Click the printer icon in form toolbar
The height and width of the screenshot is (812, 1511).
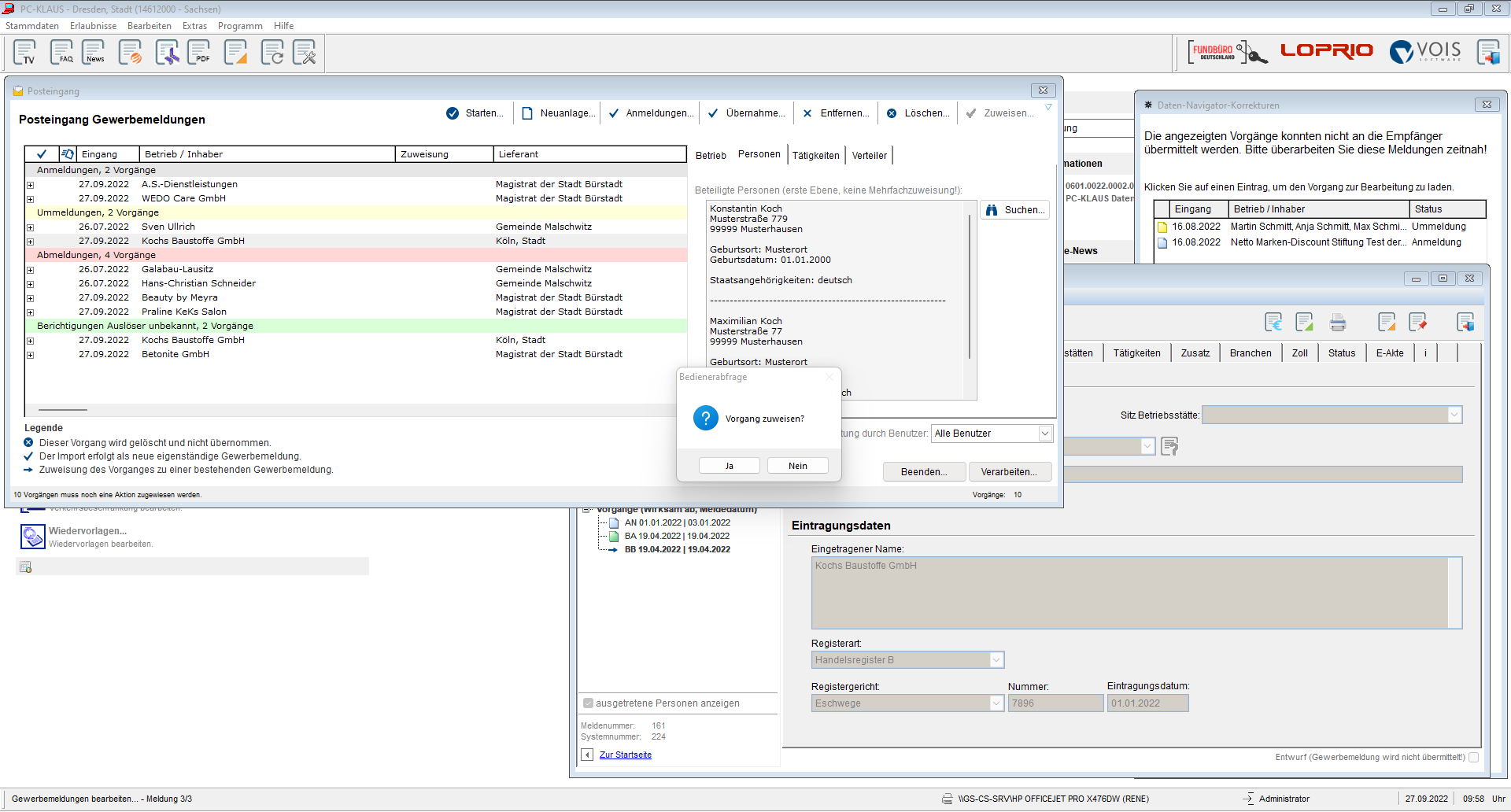(x=1337, y=322)
